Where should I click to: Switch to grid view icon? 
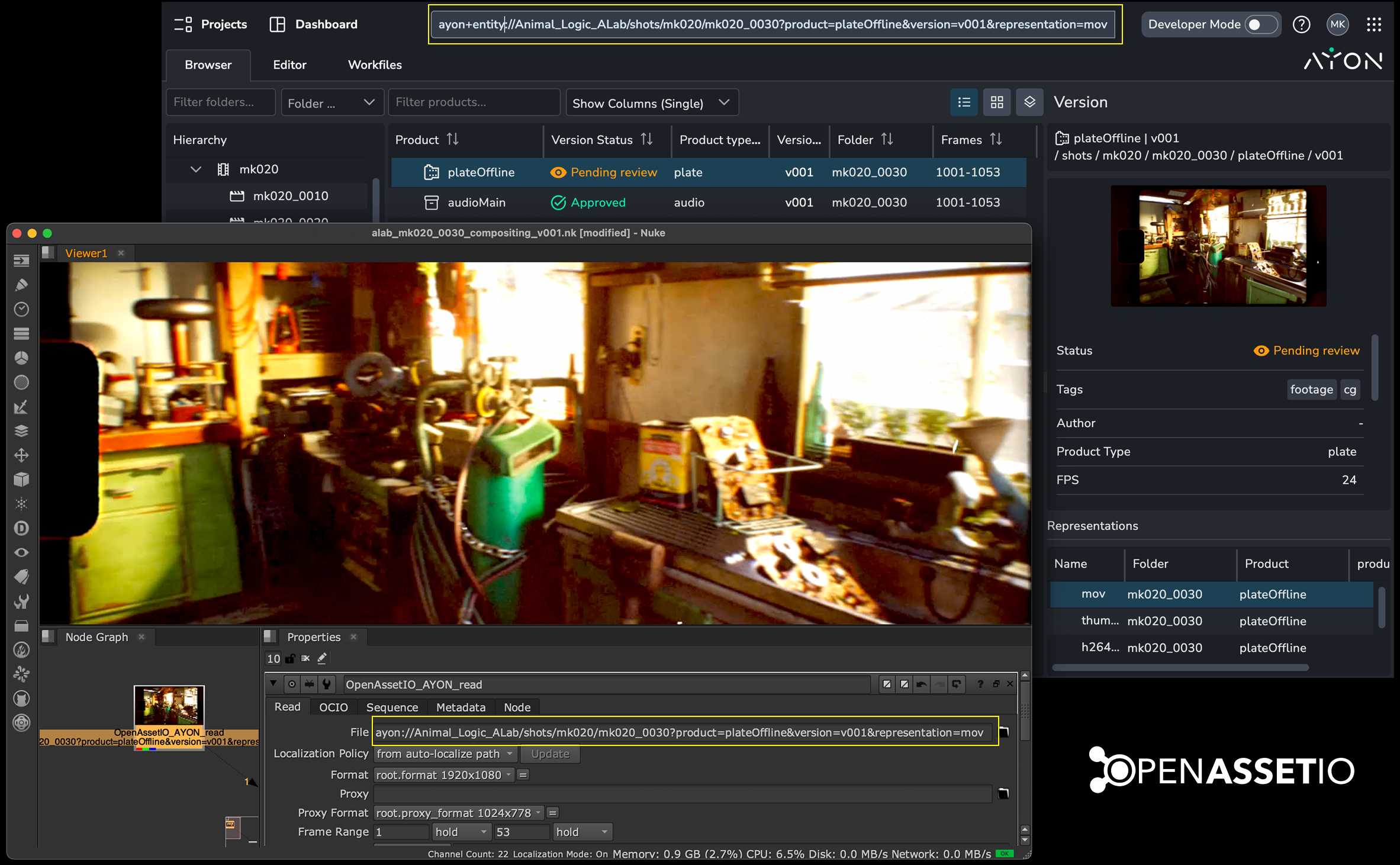coord(996,102)
